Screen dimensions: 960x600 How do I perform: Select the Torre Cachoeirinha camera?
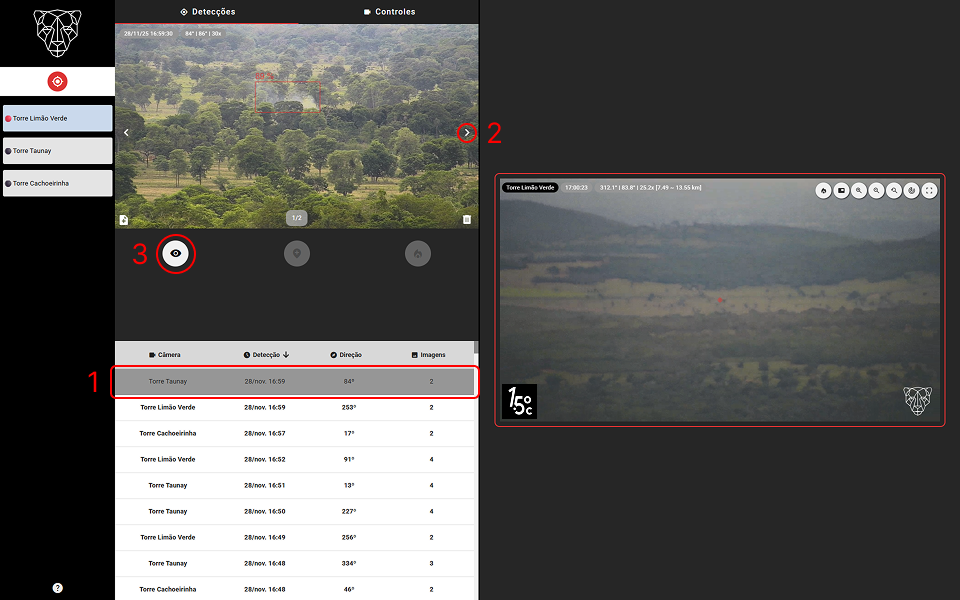point(57,183)
